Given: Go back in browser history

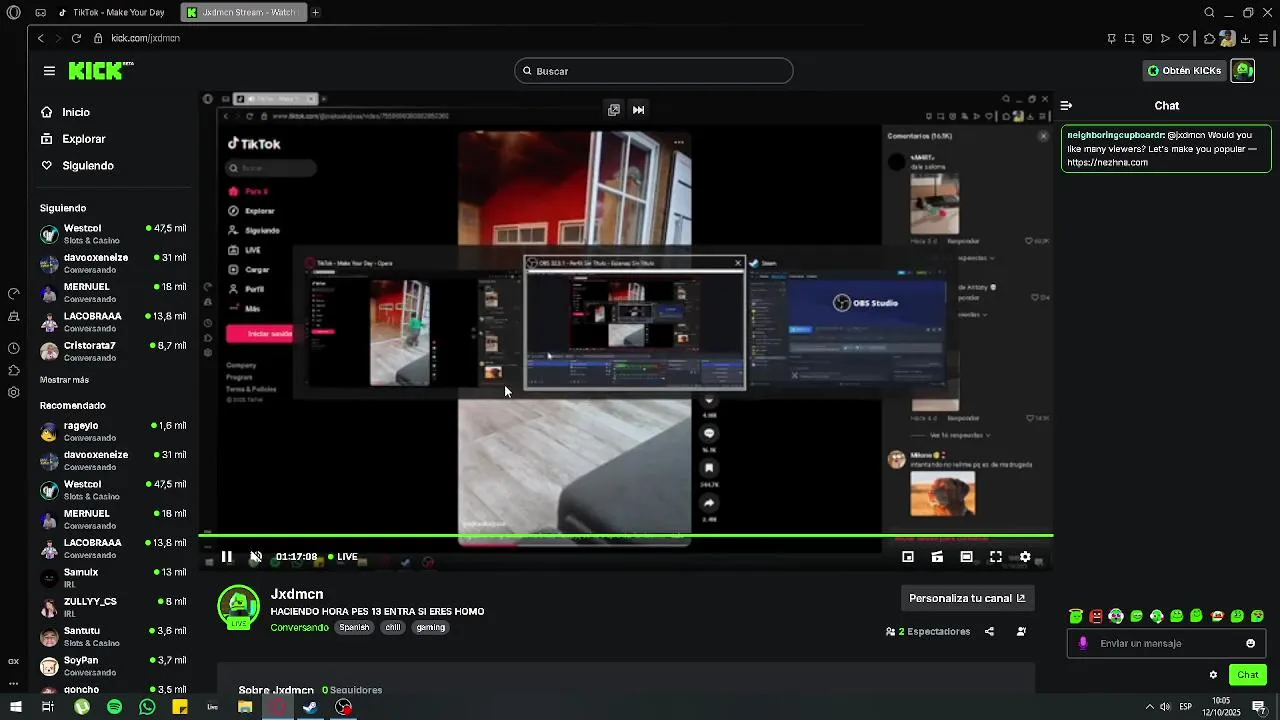Looking at the screenshot, I should pyautogui.click(x=40, y=38).
